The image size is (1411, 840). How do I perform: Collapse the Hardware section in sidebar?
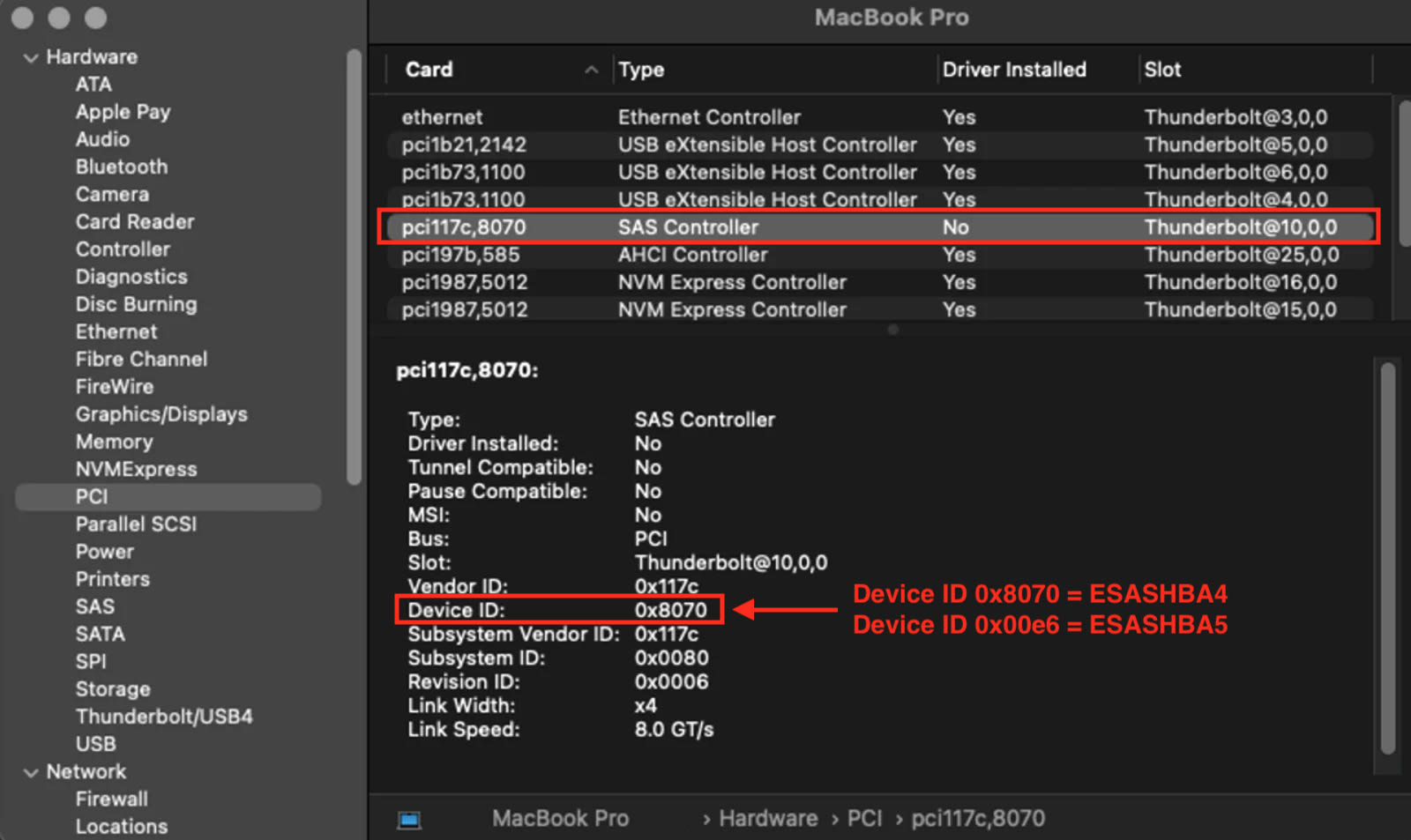[x=31, y=57]
